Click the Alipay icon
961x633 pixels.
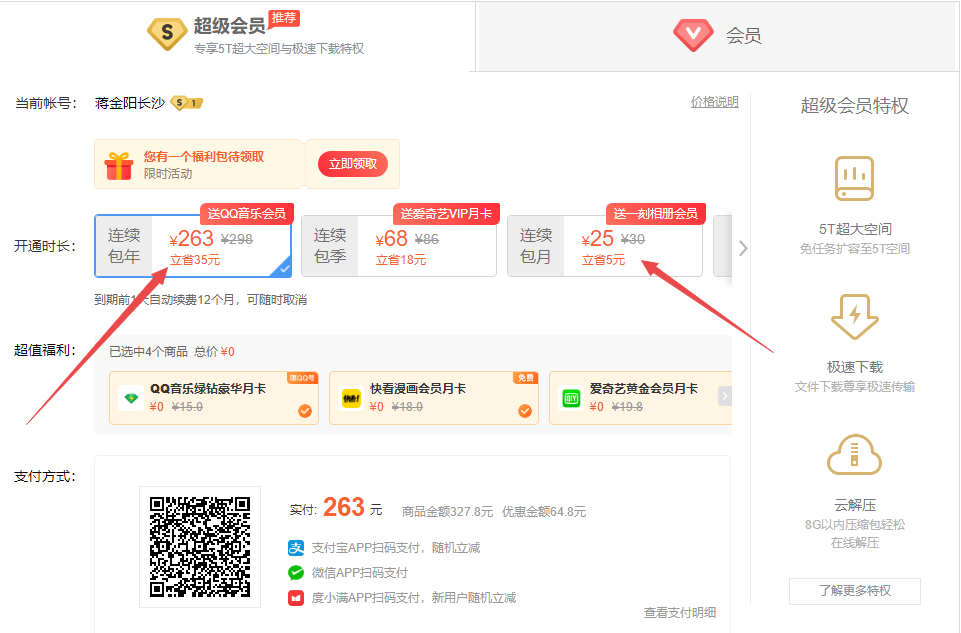point(296,548)
